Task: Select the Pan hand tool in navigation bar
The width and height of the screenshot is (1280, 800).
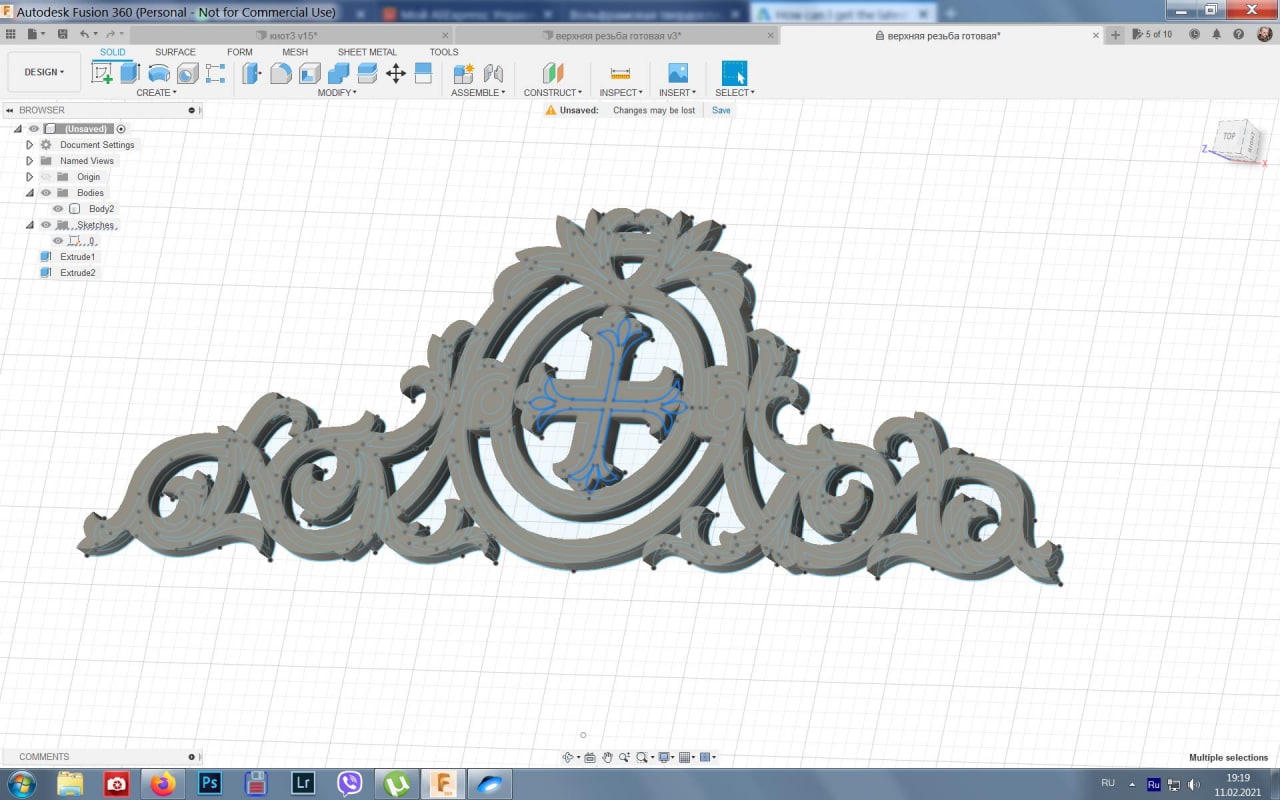Action: [x=607, y=757]
